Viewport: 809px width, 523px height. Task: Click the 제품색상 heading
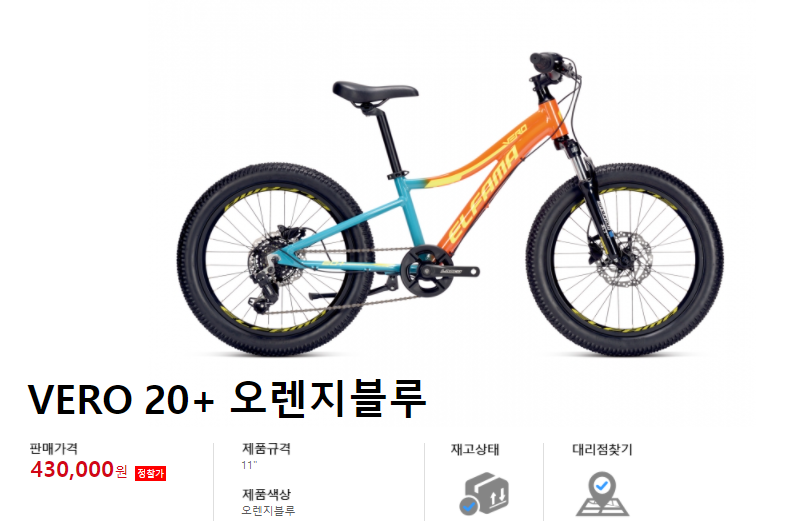coord(266,494)
